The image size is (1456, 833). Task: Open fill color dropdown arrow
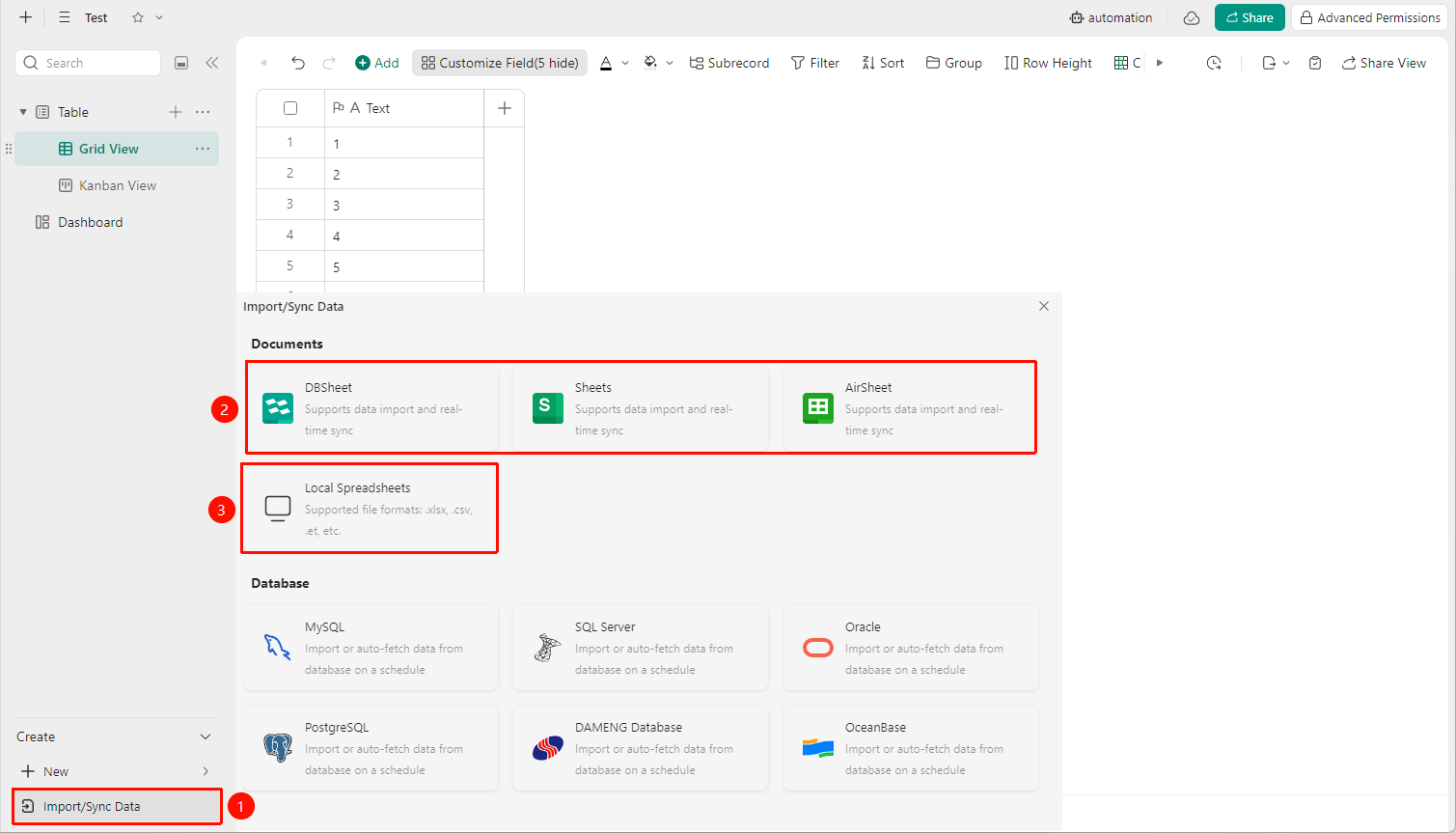point(670,63)
